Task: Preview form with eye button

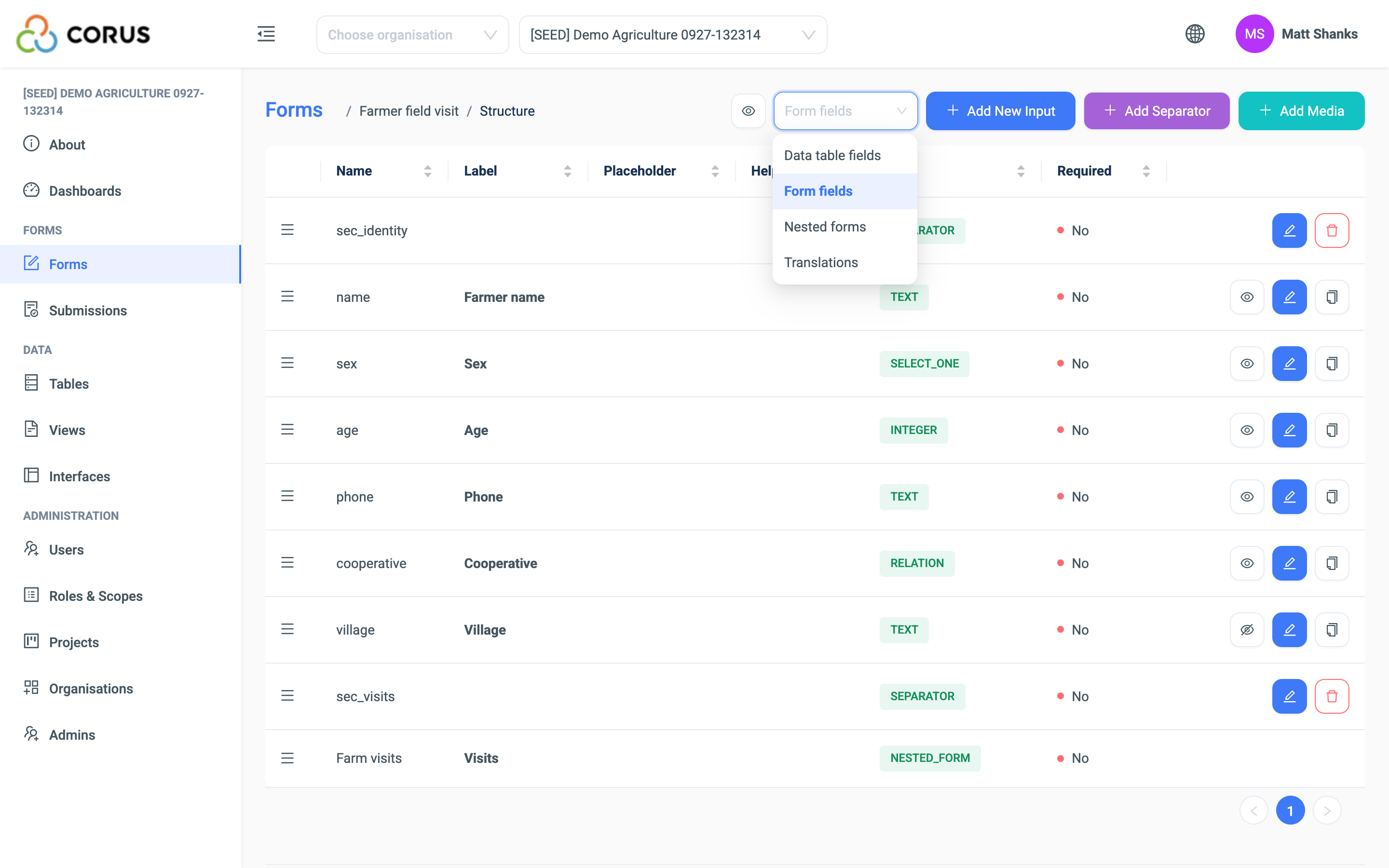Action: (x=748, y=111)
